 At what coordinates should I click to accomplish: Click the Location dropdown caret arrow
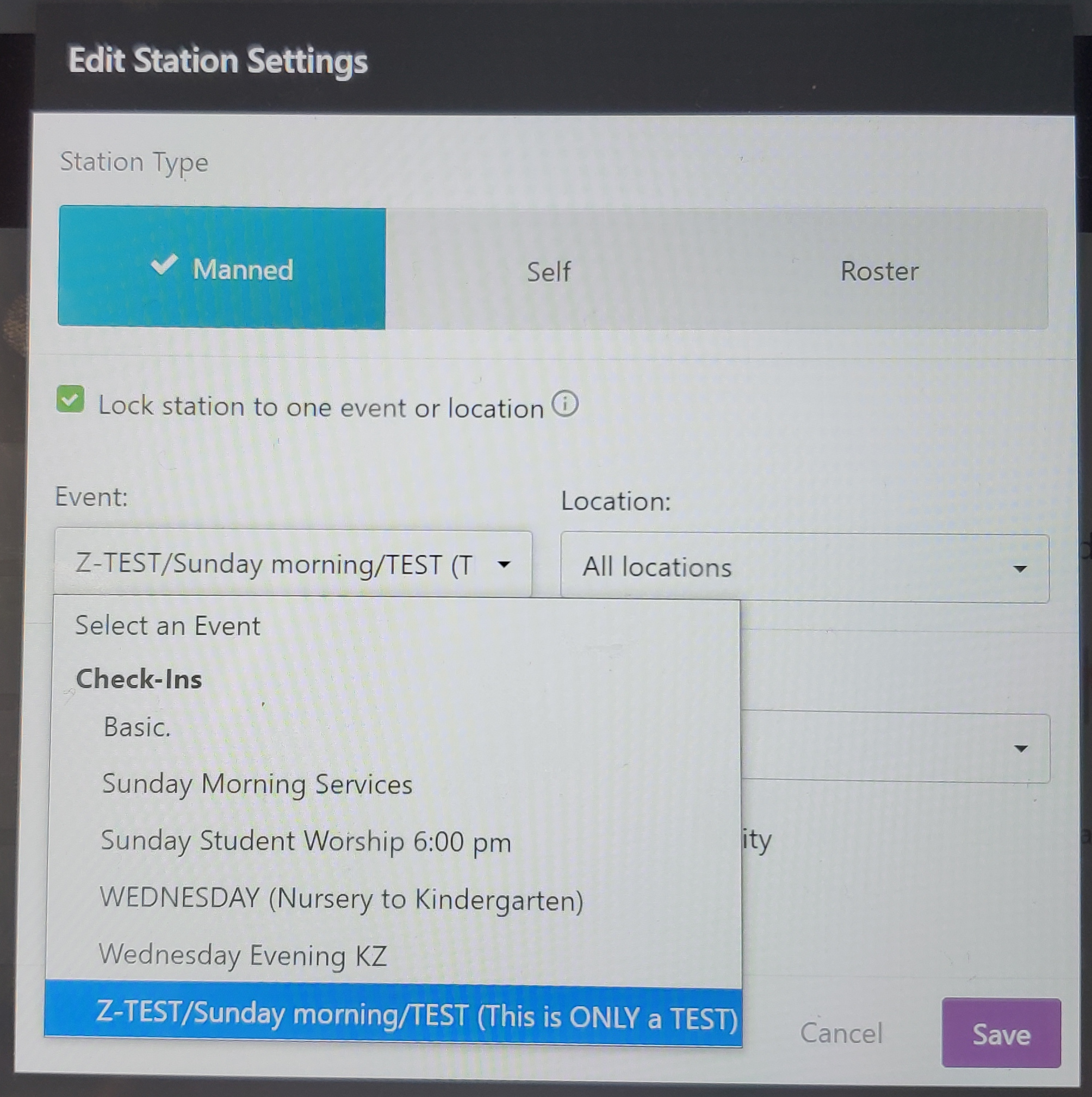pyautogui.click(x=1020, y=569)
